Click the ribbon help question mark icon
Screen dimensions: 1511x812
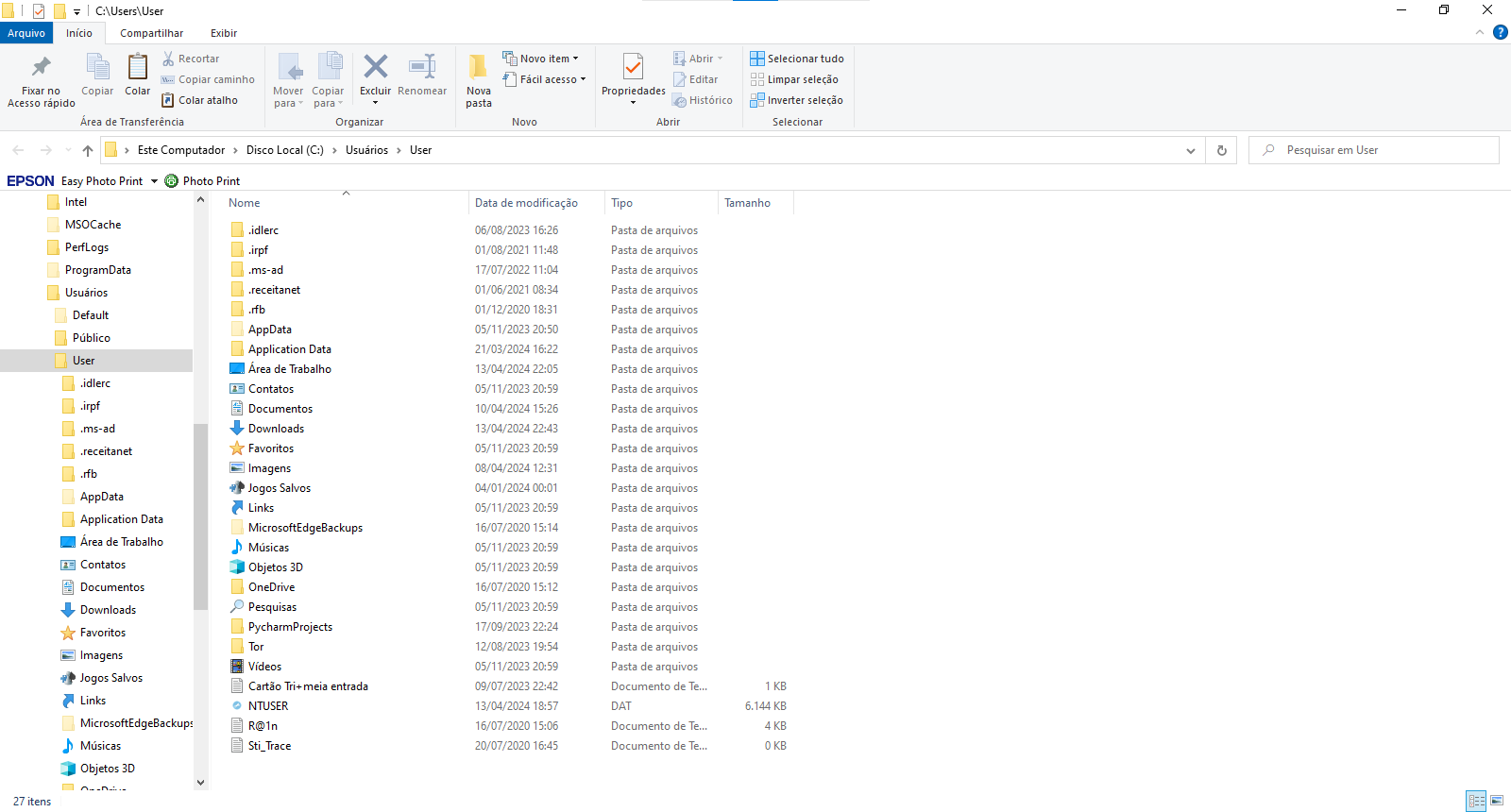click(1500, 32)
